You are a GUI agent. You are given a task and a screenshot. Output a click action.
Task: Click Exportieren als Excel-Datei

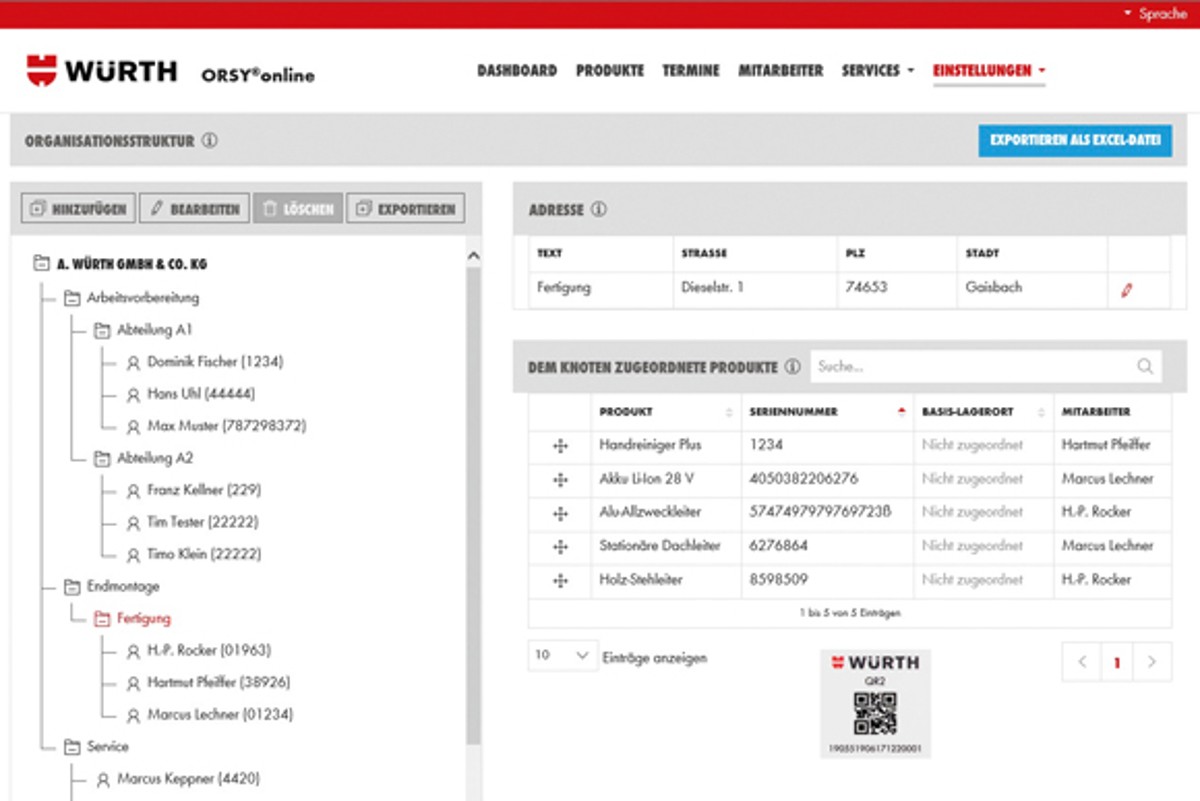(x=1075, y=141)
